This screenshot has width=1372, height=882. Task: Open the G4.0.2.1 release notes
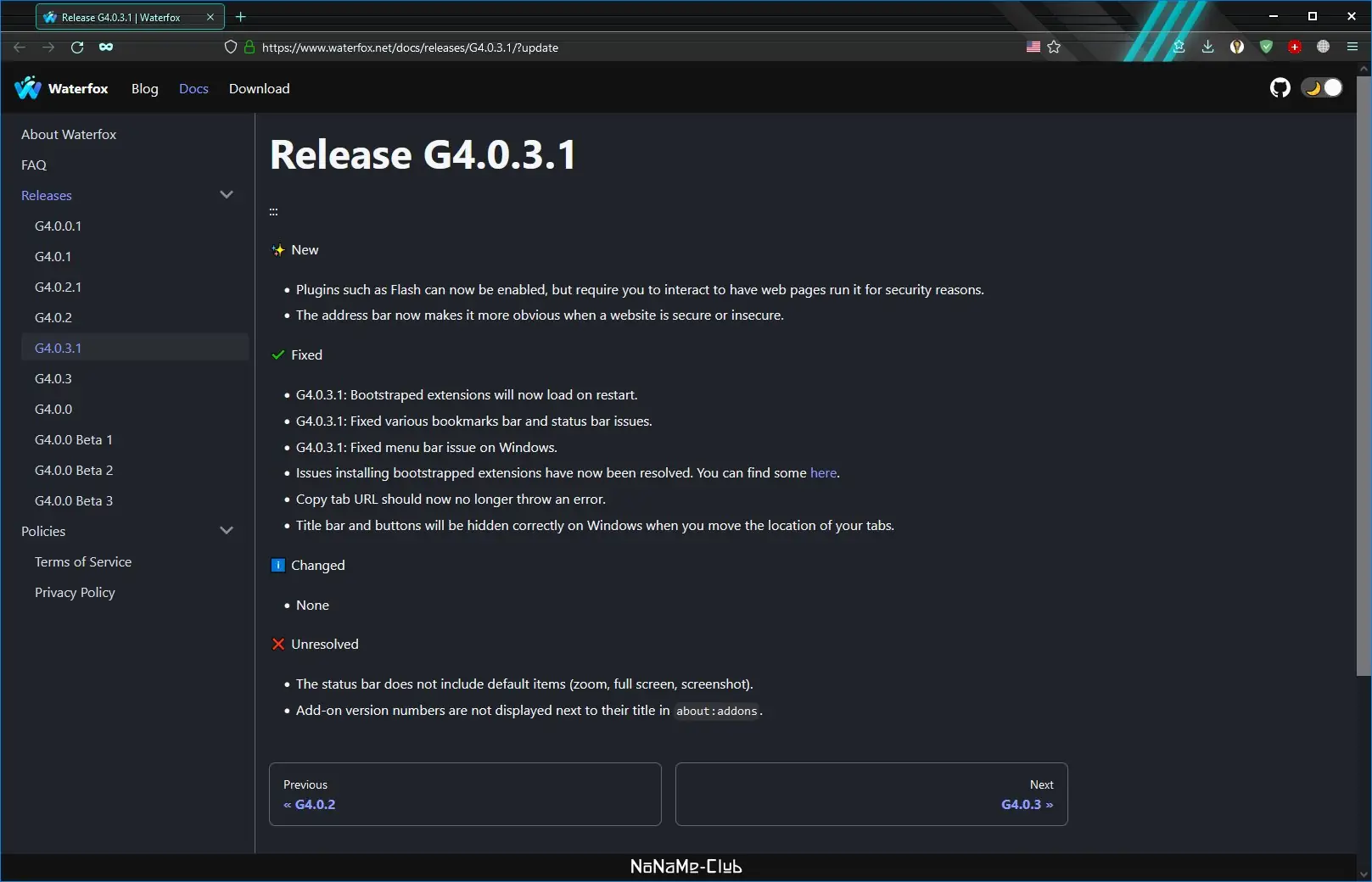tap(59, 287)
